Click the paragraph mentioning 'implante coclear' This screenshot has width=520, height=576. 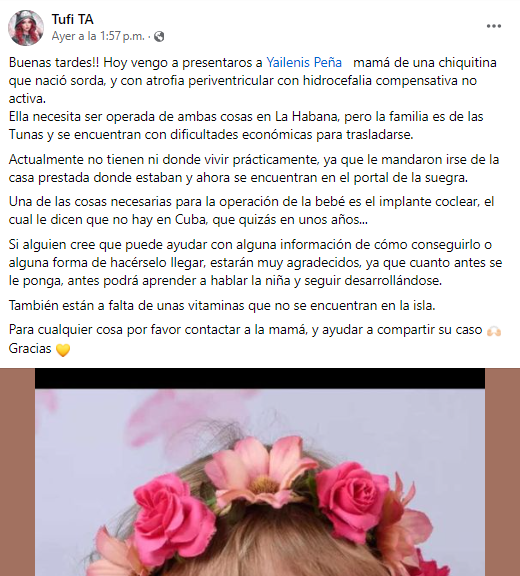tap(252, 210)
